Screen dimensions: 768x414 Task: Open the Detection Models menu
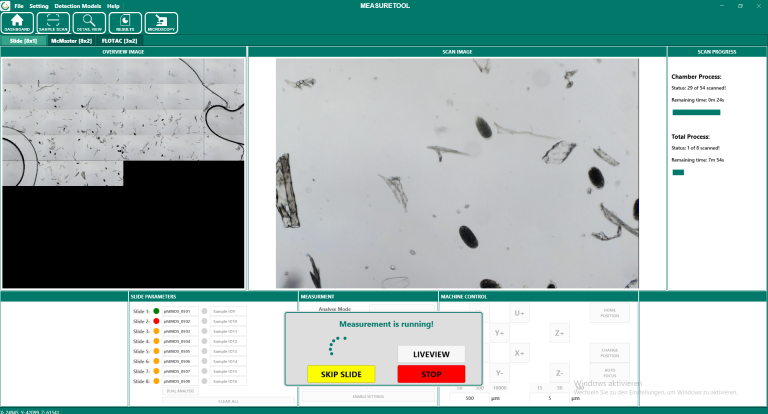pyautogui.click(x=77, y=6)
